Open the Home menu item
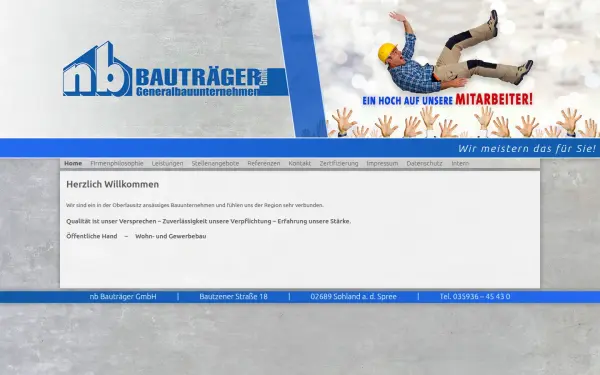 (73, 163)
